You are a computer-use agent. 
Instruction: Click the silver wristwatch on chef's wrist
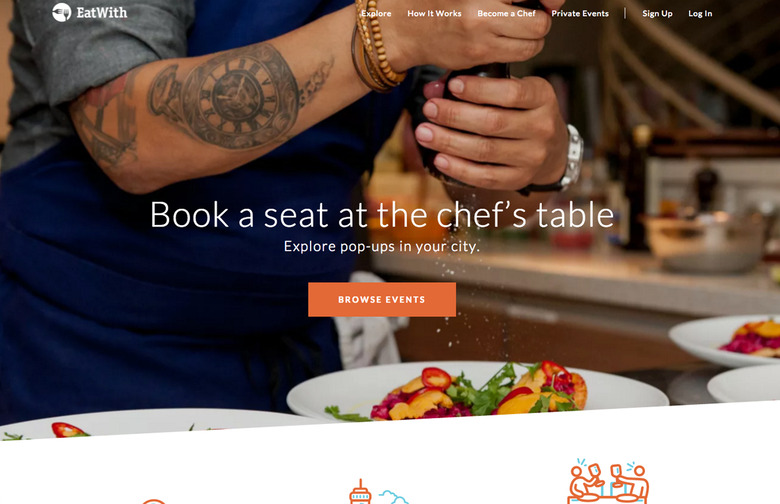click(x=572, y=158)
